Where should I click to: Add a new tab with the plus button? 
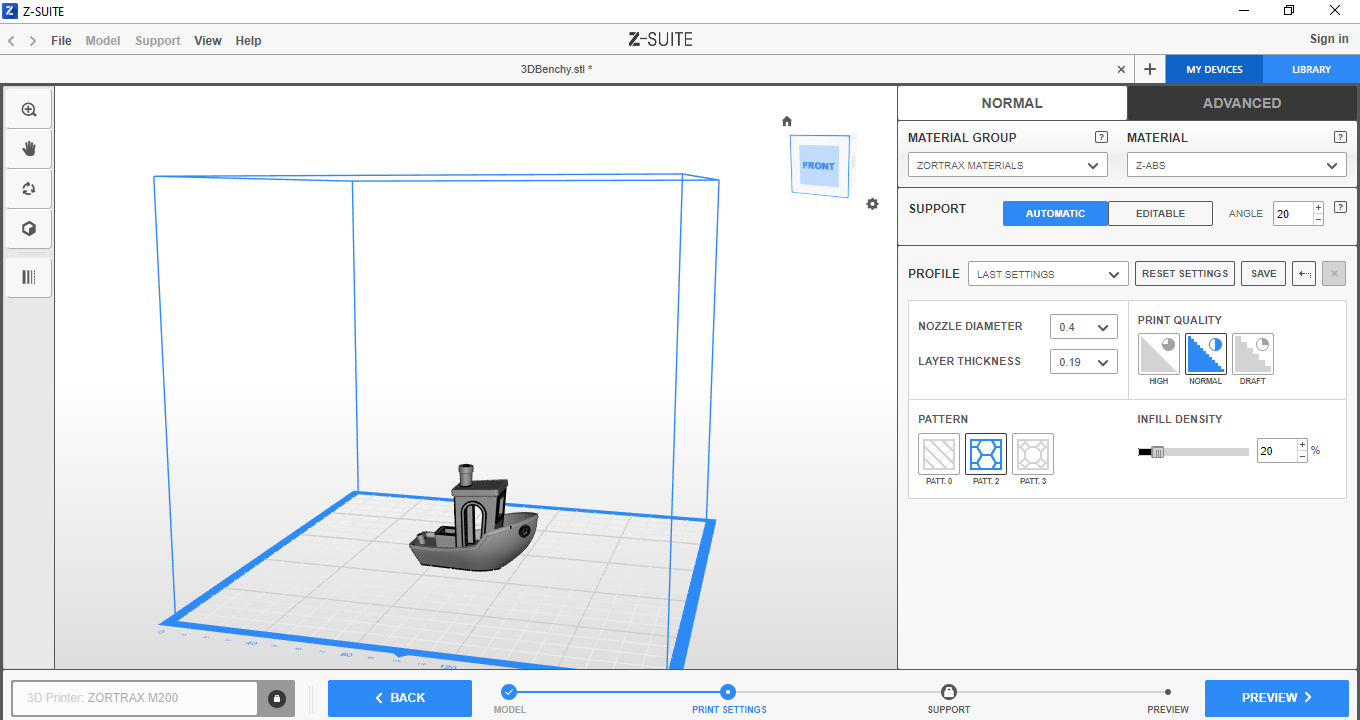[1150, 69]
